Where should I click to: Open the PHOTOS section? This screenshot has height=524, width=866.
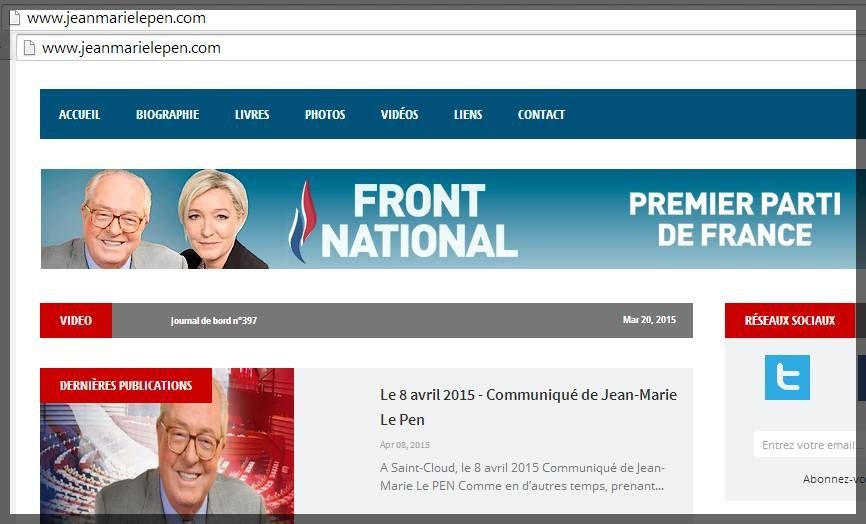coord(325,114)
